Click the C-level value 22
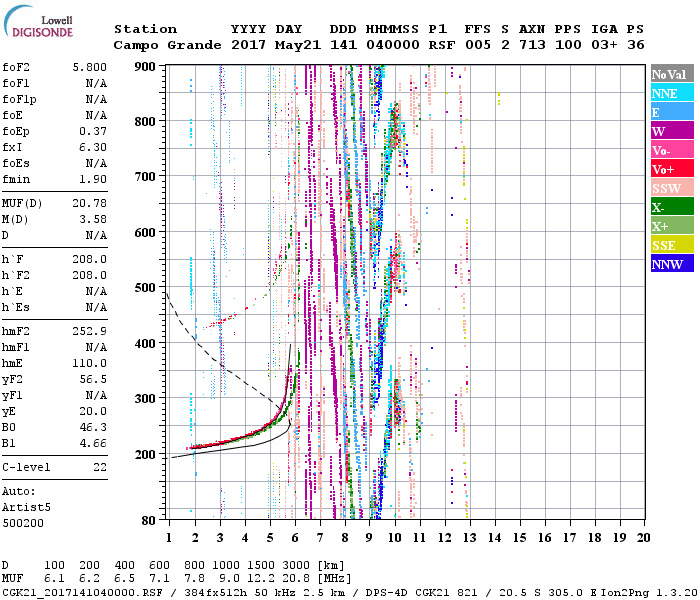Image resolution: width=700 pixels, height=600 pixels. coord(100,468)
